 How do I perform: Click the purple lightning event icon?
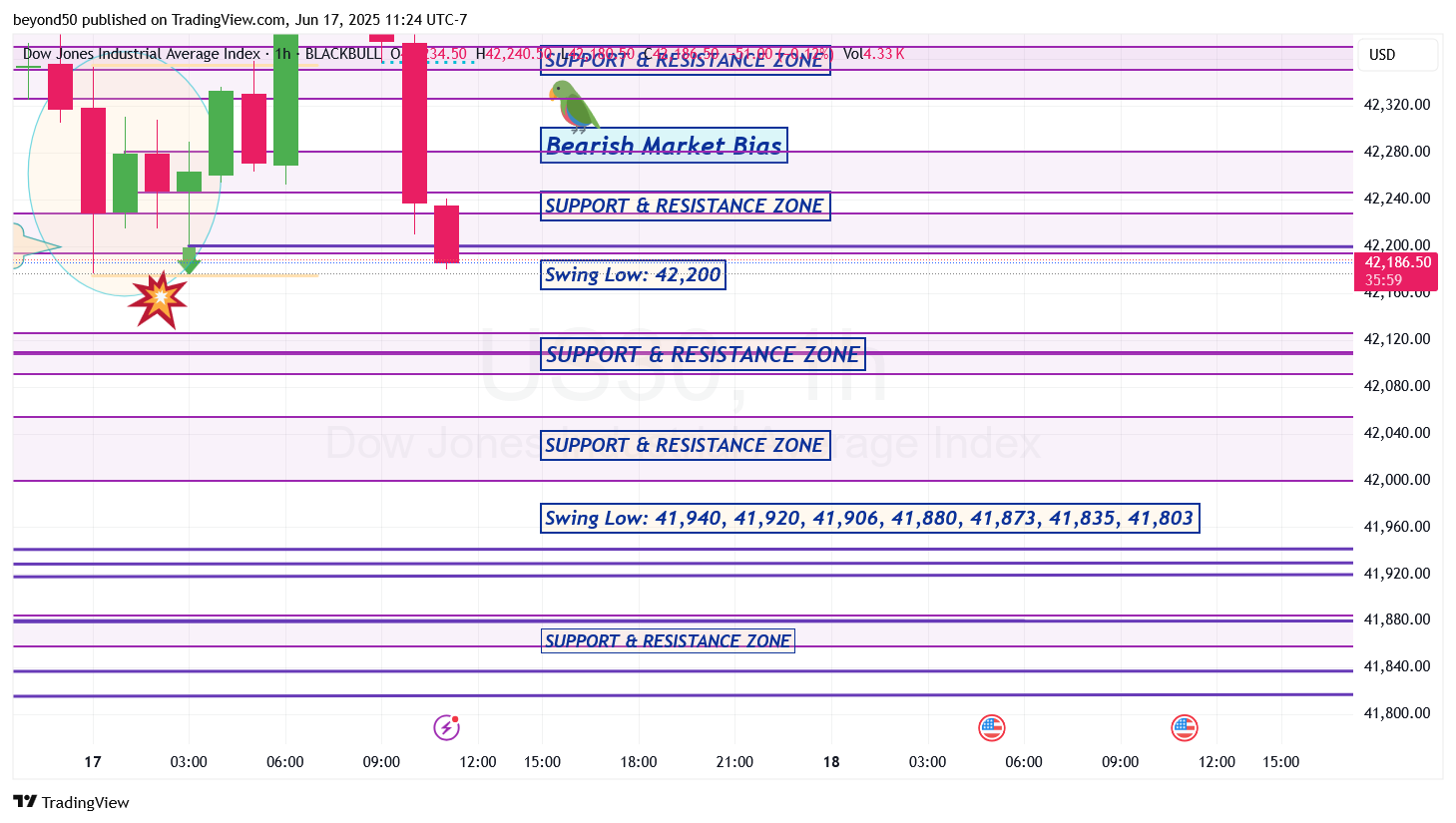point(446,727)
